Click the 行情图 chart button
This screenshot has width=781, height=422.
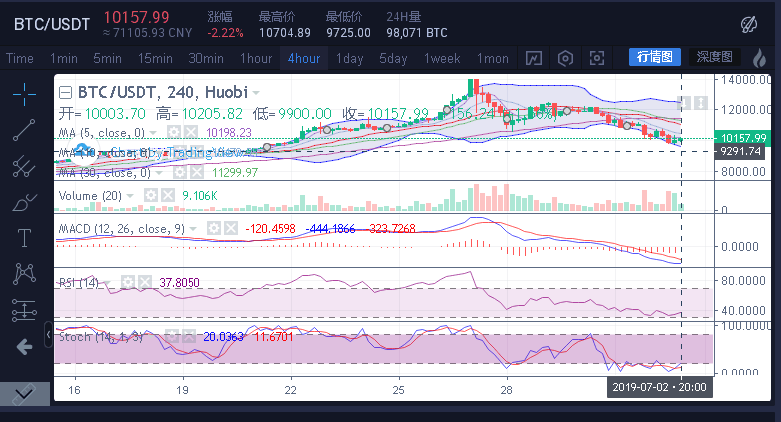[655, 57]
